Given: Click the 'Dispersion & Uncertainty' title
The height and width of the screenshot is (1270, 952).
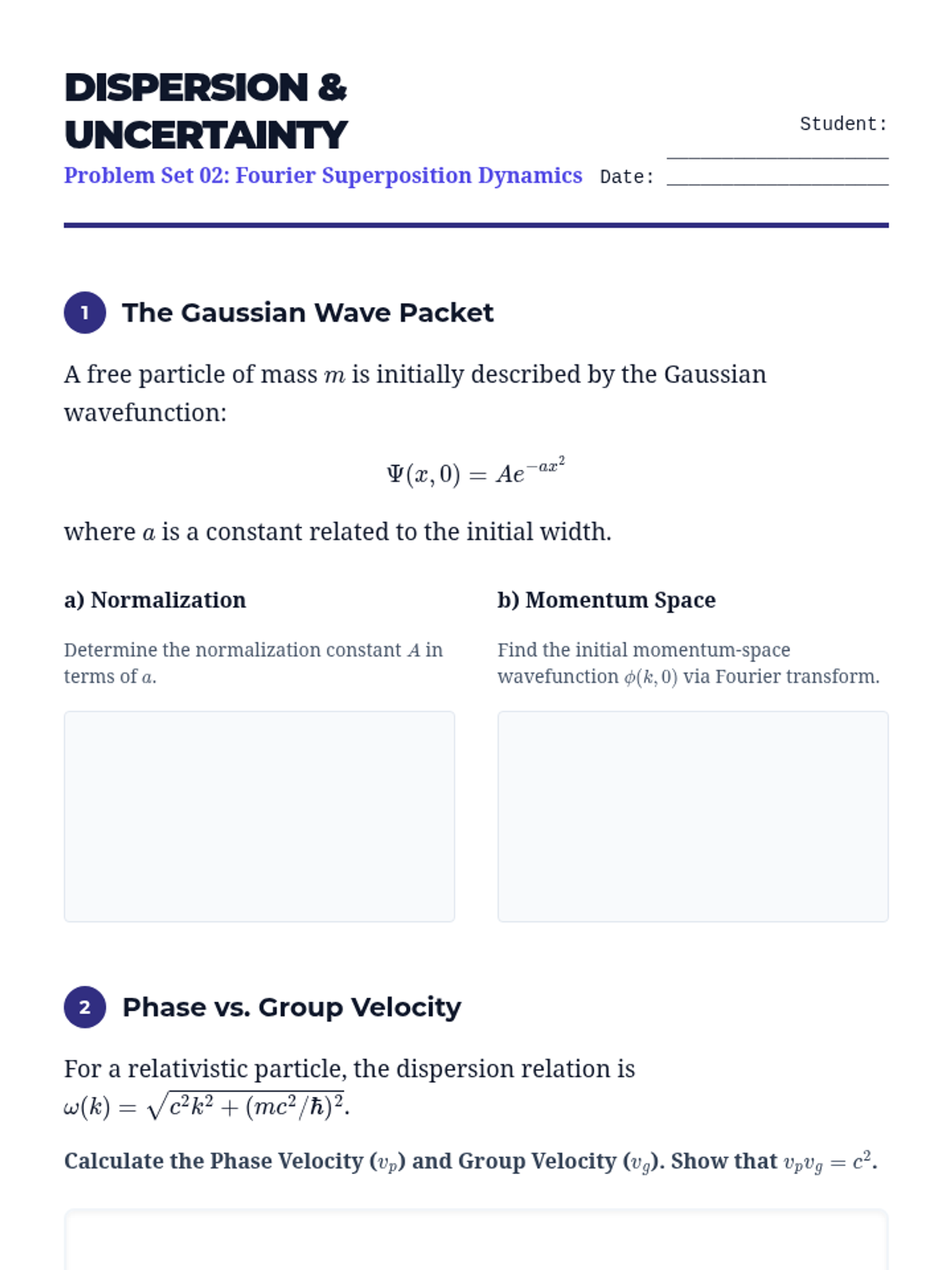Looking at the screenshot, I should click(x=205, y=111).
